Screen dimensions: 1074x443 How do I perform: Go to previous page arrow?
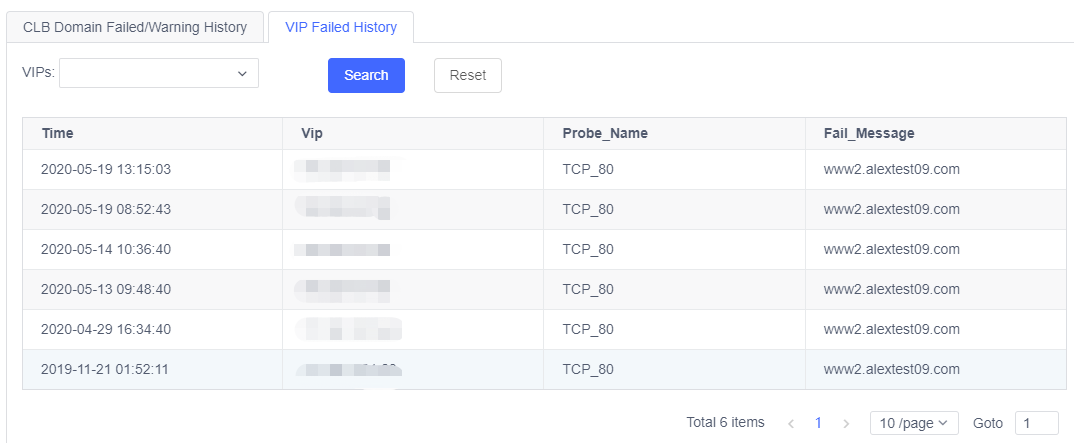pyautogui.click(x=791, y=423)
